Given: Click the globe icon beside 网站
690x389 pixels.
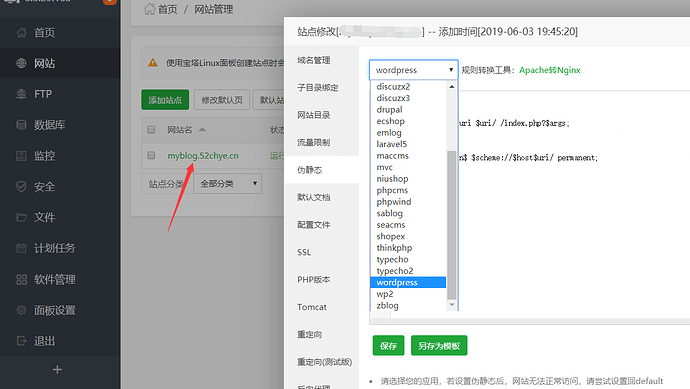Looking at the screenshot, I should pyautogui.click(x=22, y=63).
